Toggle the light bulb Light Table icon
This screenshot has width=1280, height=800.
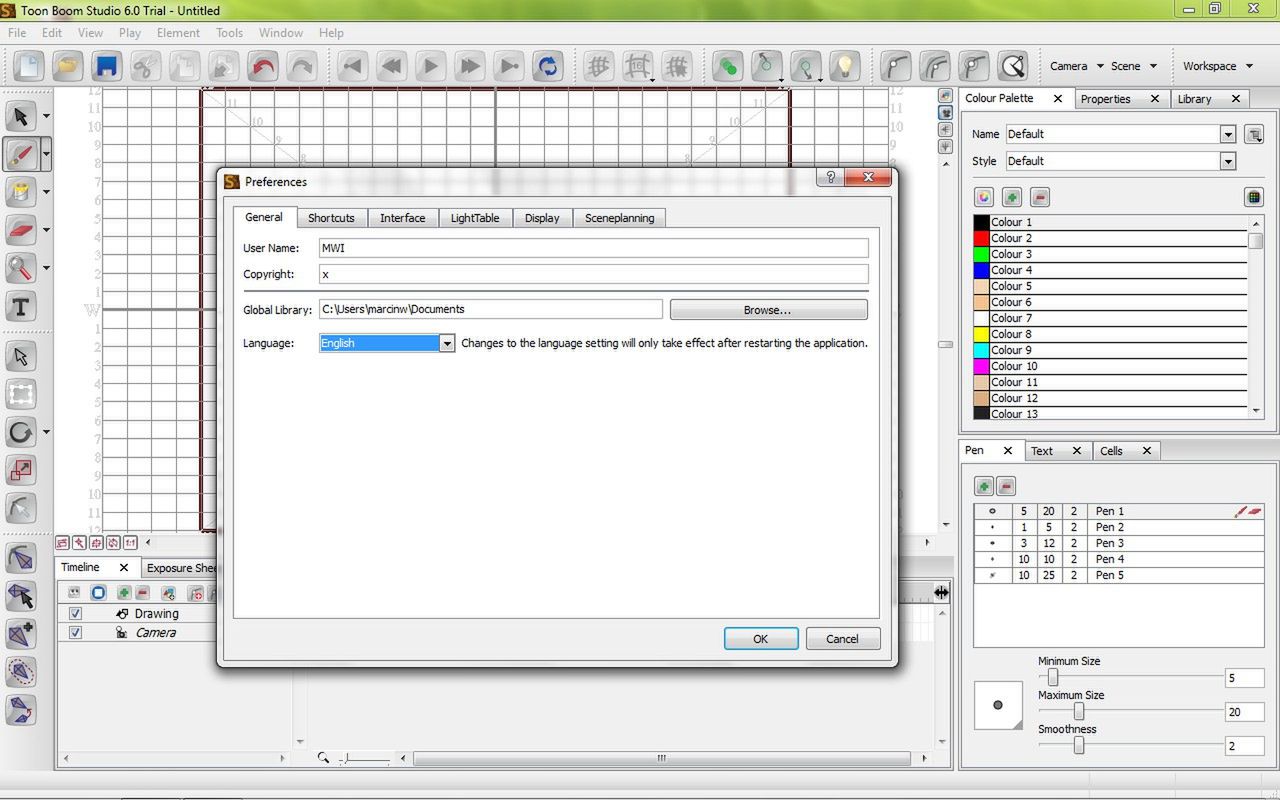(x=845, y=66)
